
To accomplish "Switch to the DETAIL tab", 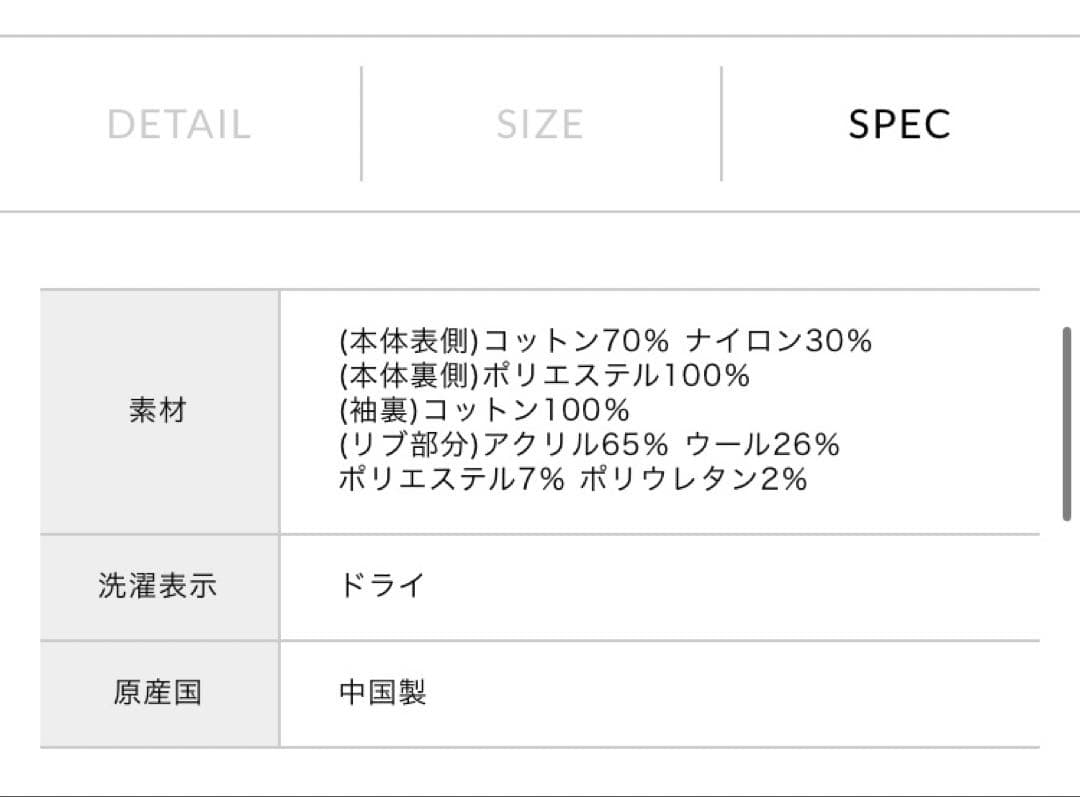I will tap(178, 123).
